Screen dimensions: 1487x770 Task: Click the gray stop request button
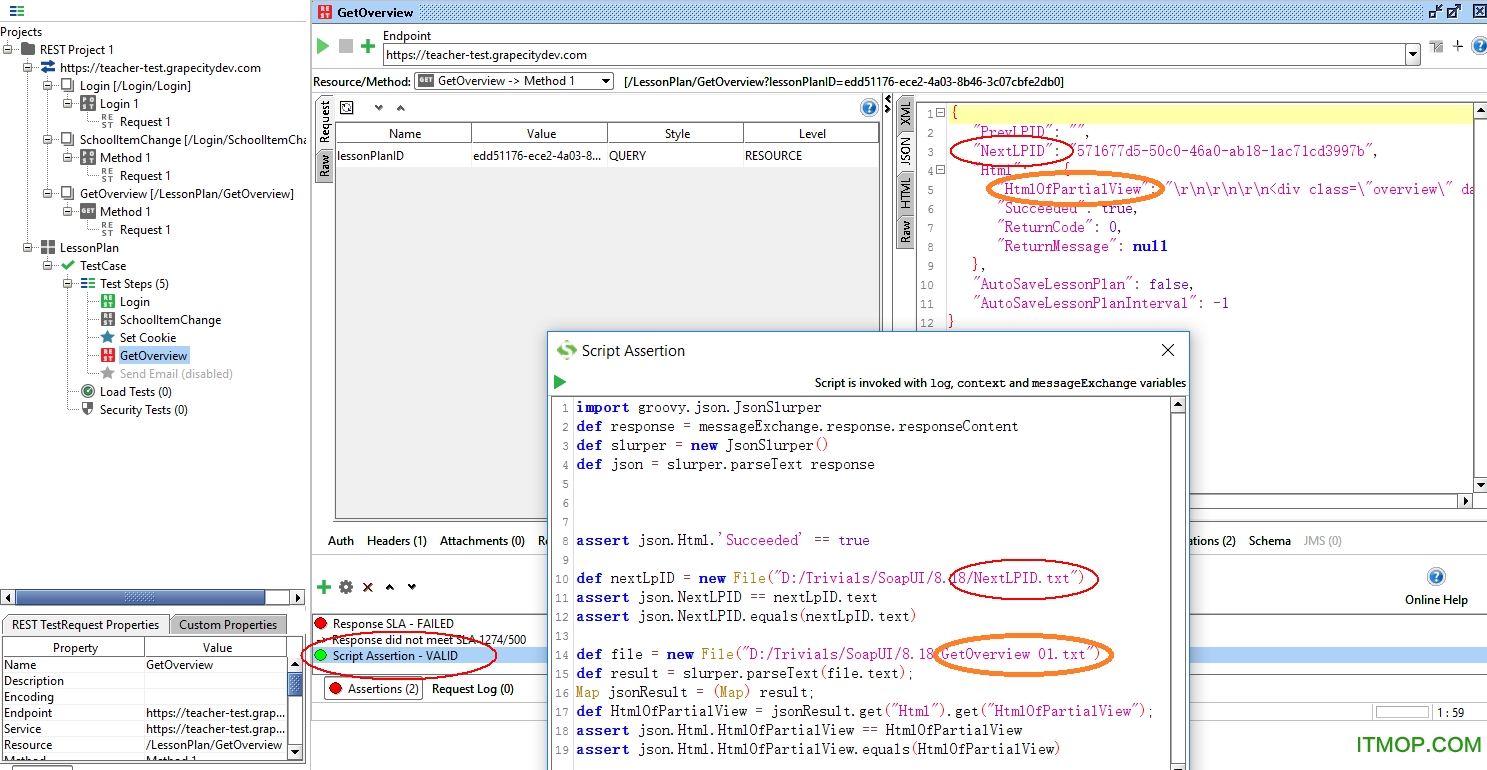[345, 46]
